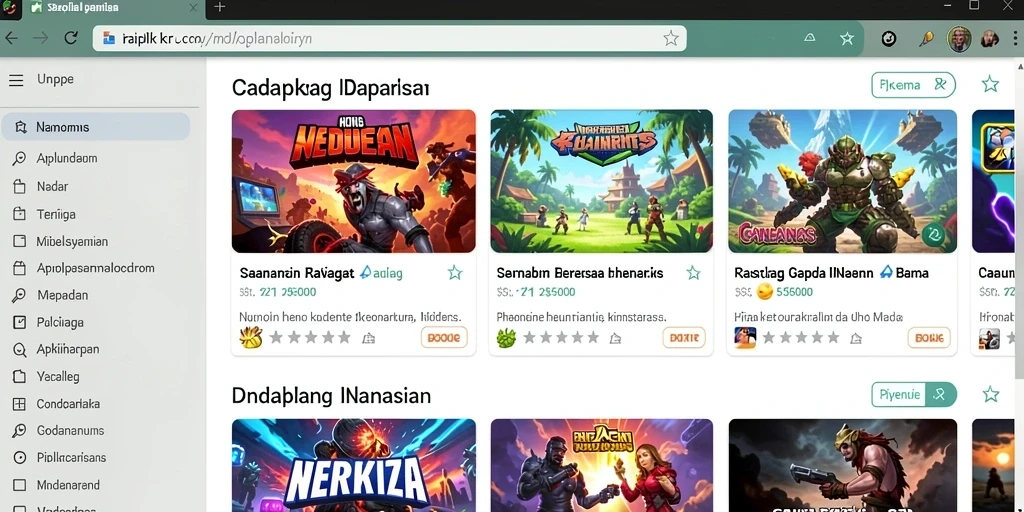Screen dimensions: 1024x512
Task: Go back with browser back arrow
Action: click(x=11, y=39)
